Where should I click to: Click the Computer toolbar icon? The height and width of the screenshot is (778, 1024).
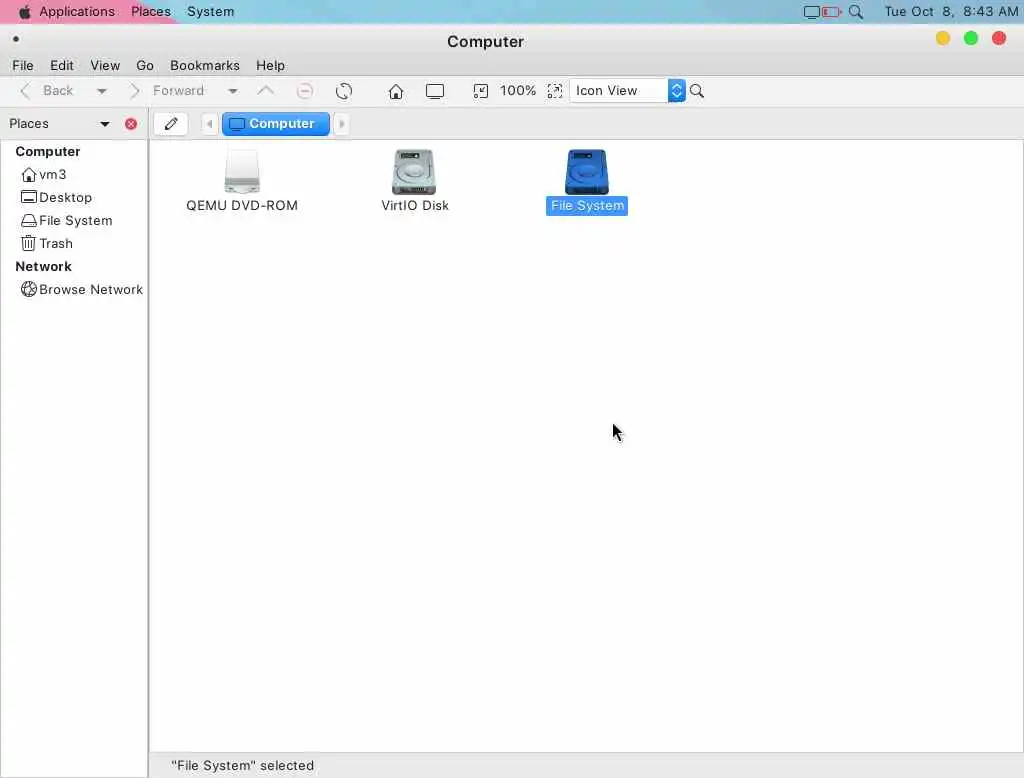435,91
